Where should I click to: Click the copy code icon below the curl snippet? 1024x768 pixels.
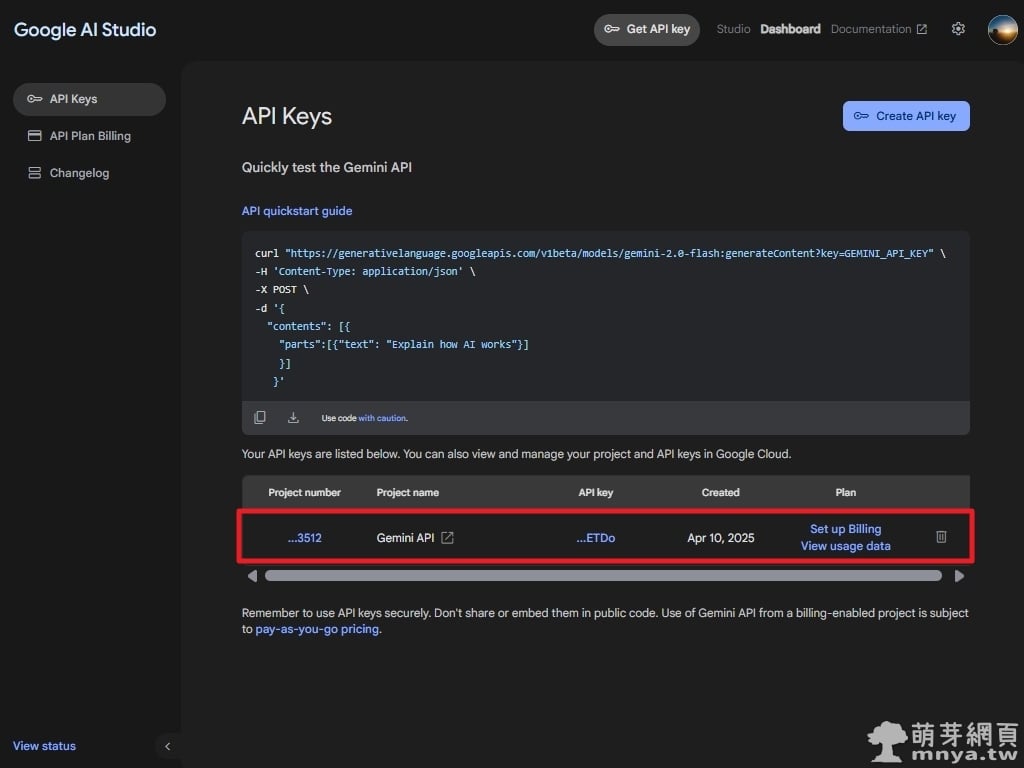tap(260, 418)
